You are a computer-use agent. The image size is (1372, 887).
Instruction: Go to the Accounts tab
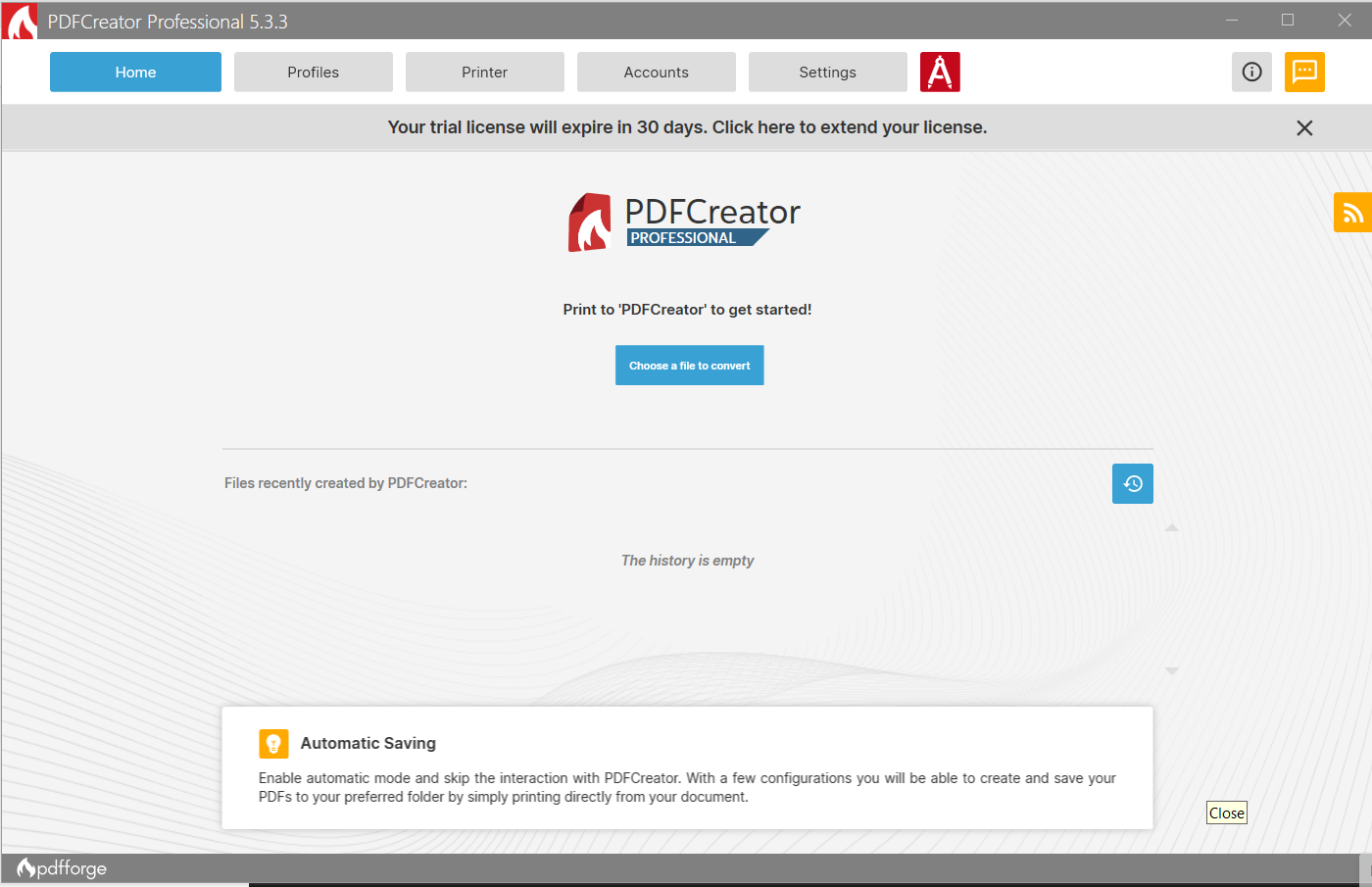click(656, 72)
